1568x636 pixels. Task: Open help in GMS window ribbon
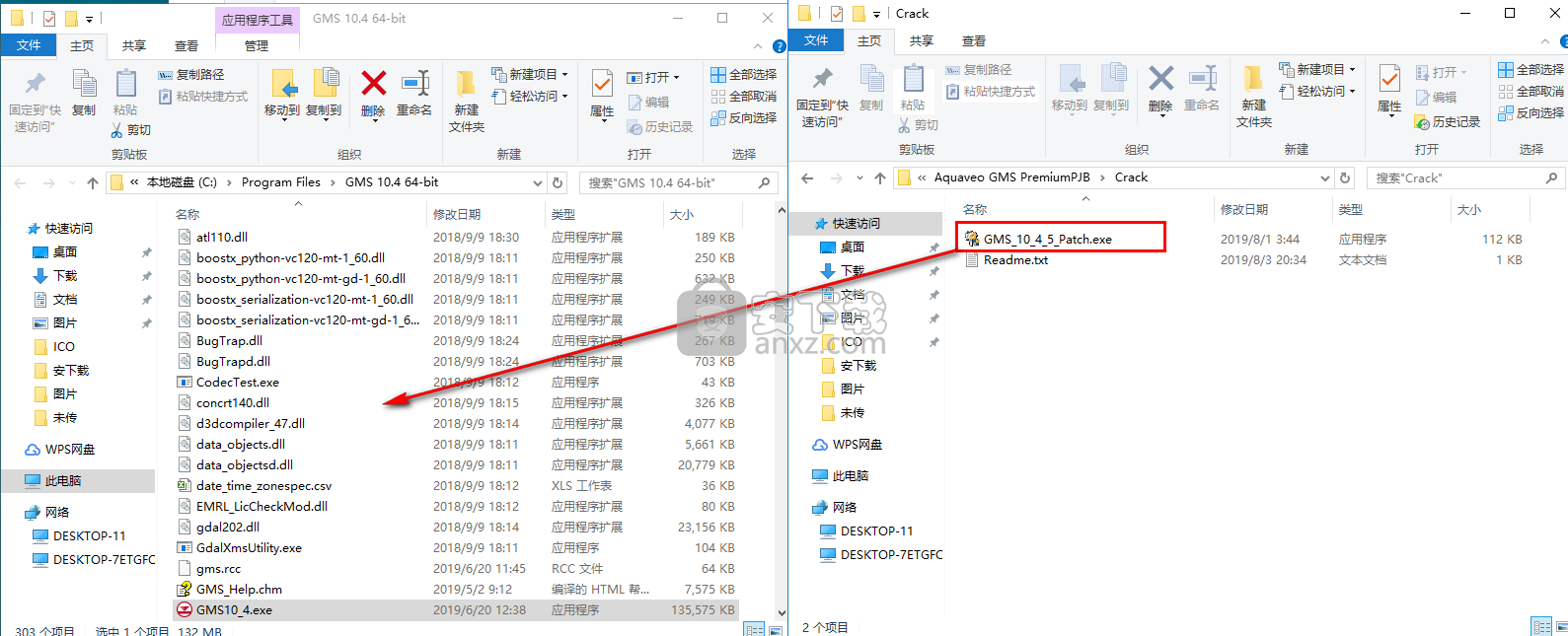click(x=779, y=46)
